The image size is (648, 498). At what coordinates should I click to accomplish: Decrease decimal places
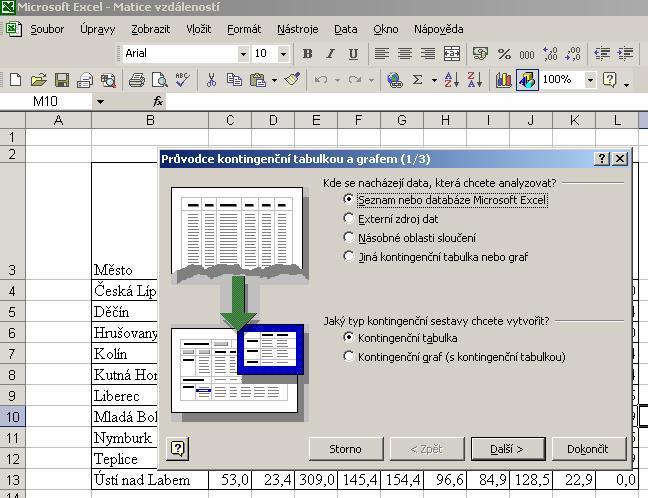[573, 54]
